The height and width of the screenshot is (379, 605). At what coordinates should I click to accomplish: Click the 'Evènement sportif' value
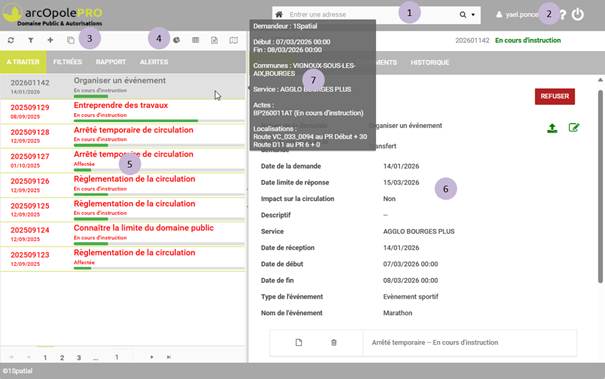tap(411, 297)
